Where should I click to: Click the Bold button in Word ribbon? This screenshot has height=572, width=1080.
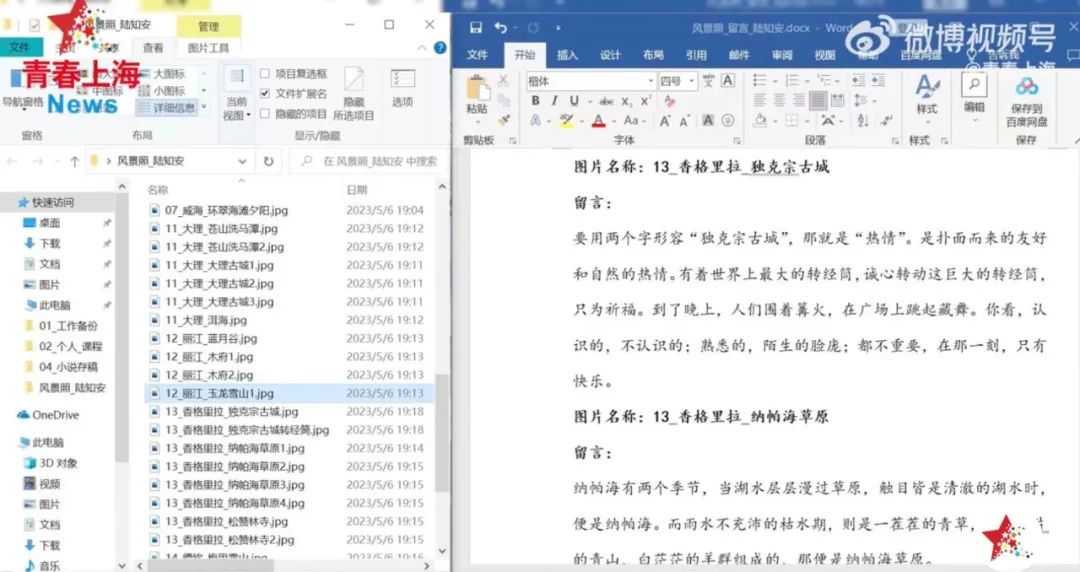[536, 101]
